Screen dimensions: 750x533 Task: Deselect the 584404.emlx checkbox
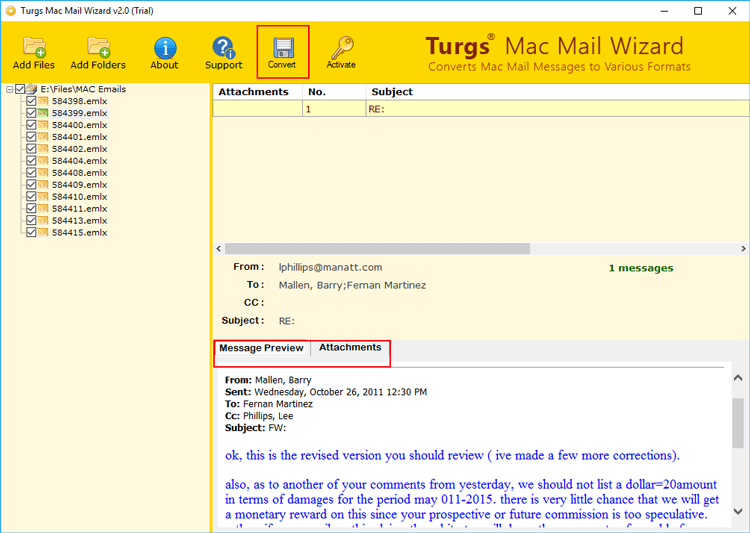click(31, 161)
